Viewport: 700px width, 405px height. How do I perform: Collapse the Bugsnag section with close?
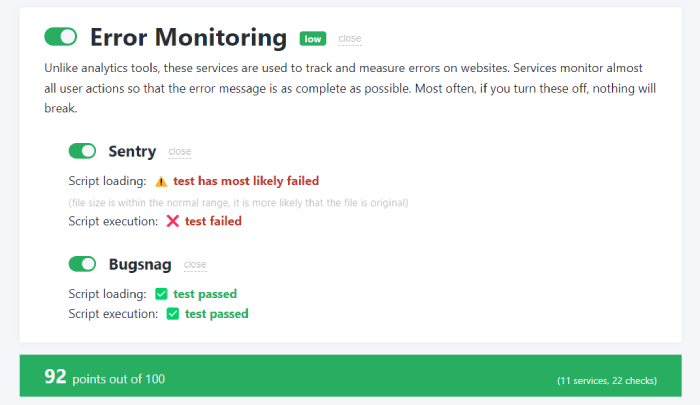(195, 265)
